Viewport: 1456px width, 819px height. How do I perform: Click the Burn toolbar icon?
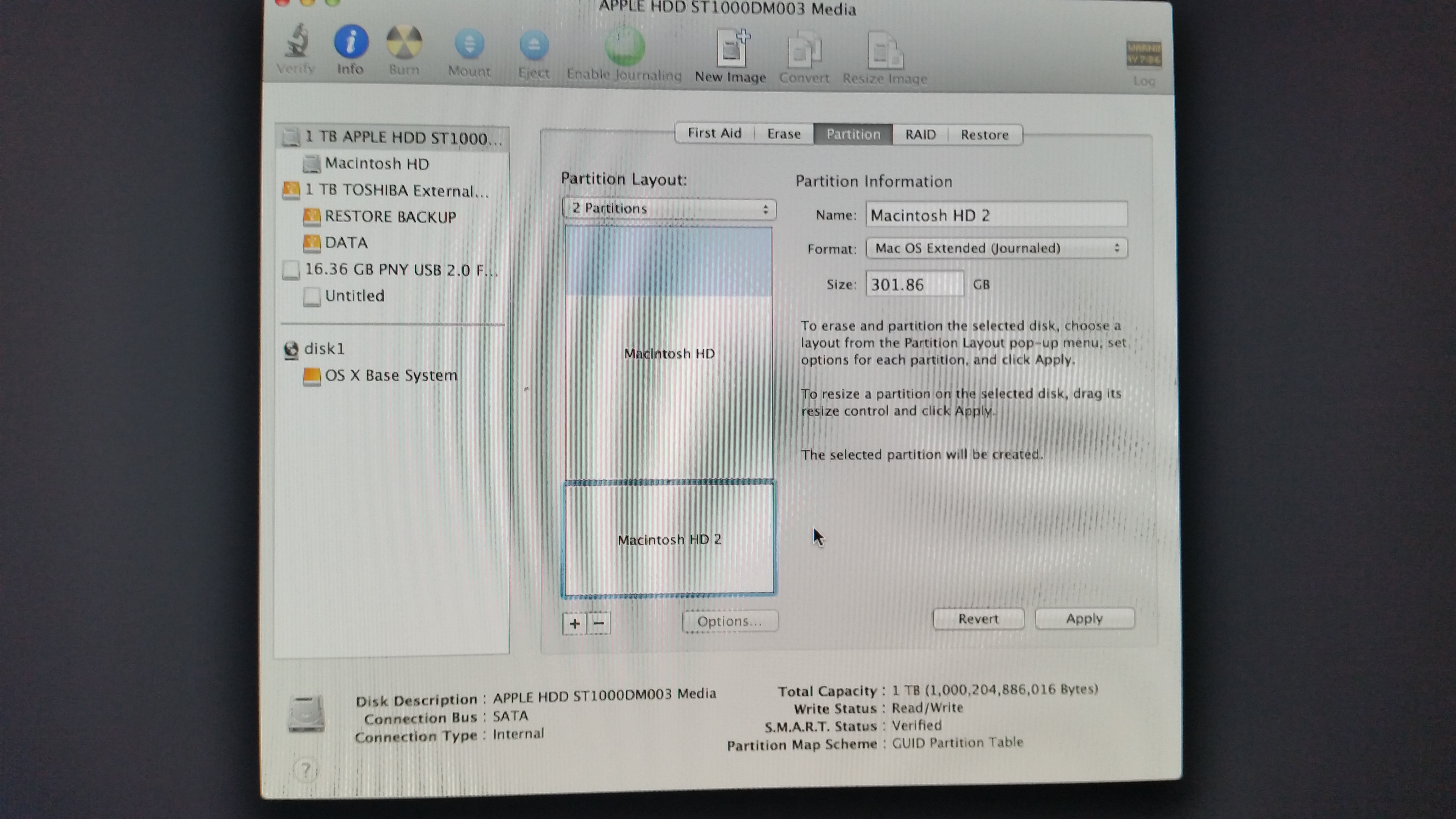(x=403, y=42)
